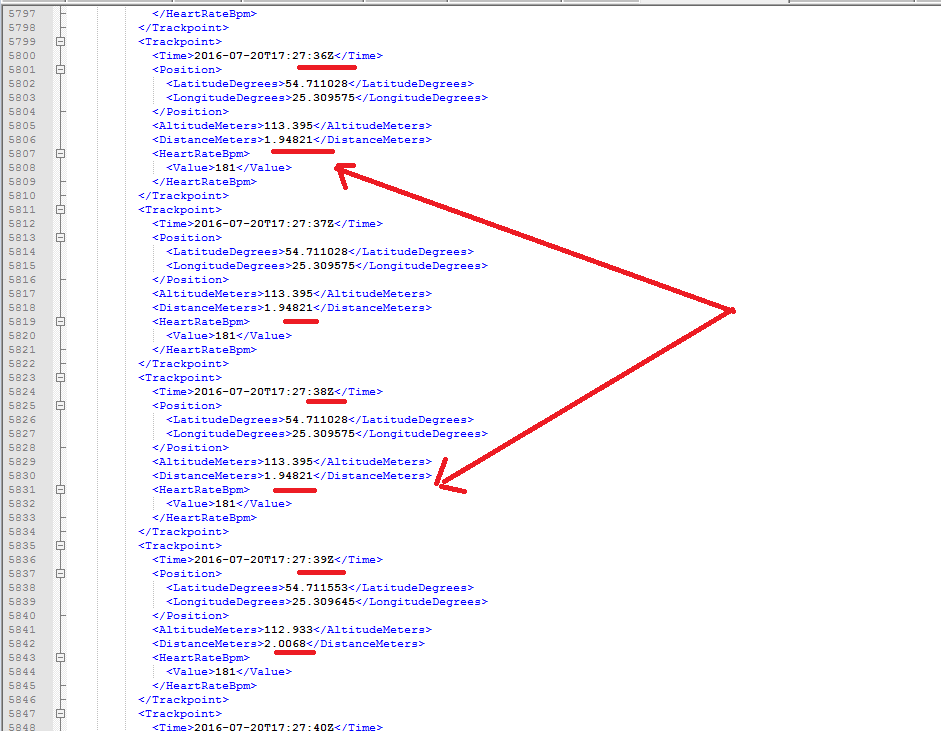Click distance value 2.0068 on line 5842
This screenshot has width=941, height=731.
click(x=285, y=644)
